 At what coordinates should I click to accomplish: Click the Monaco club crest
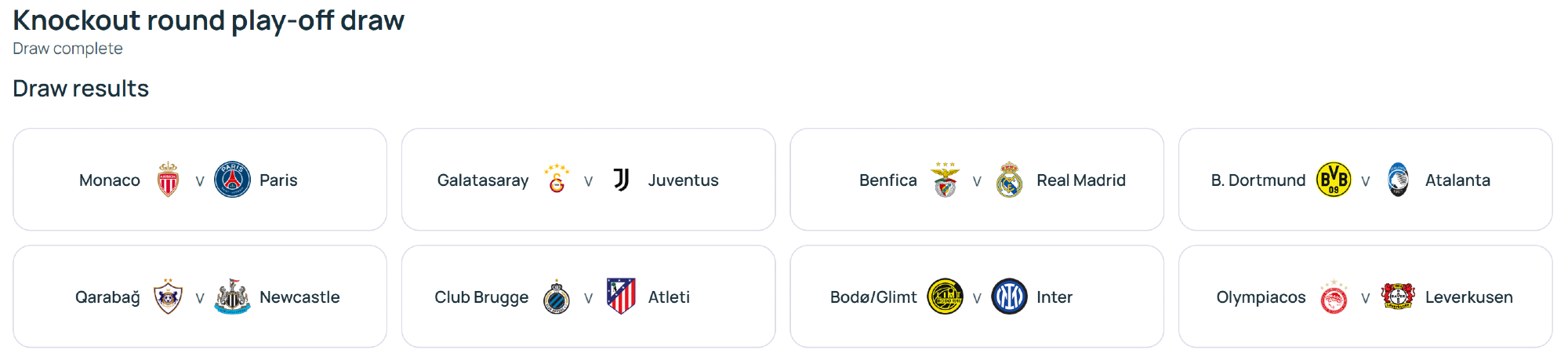(x=168, y=180)
